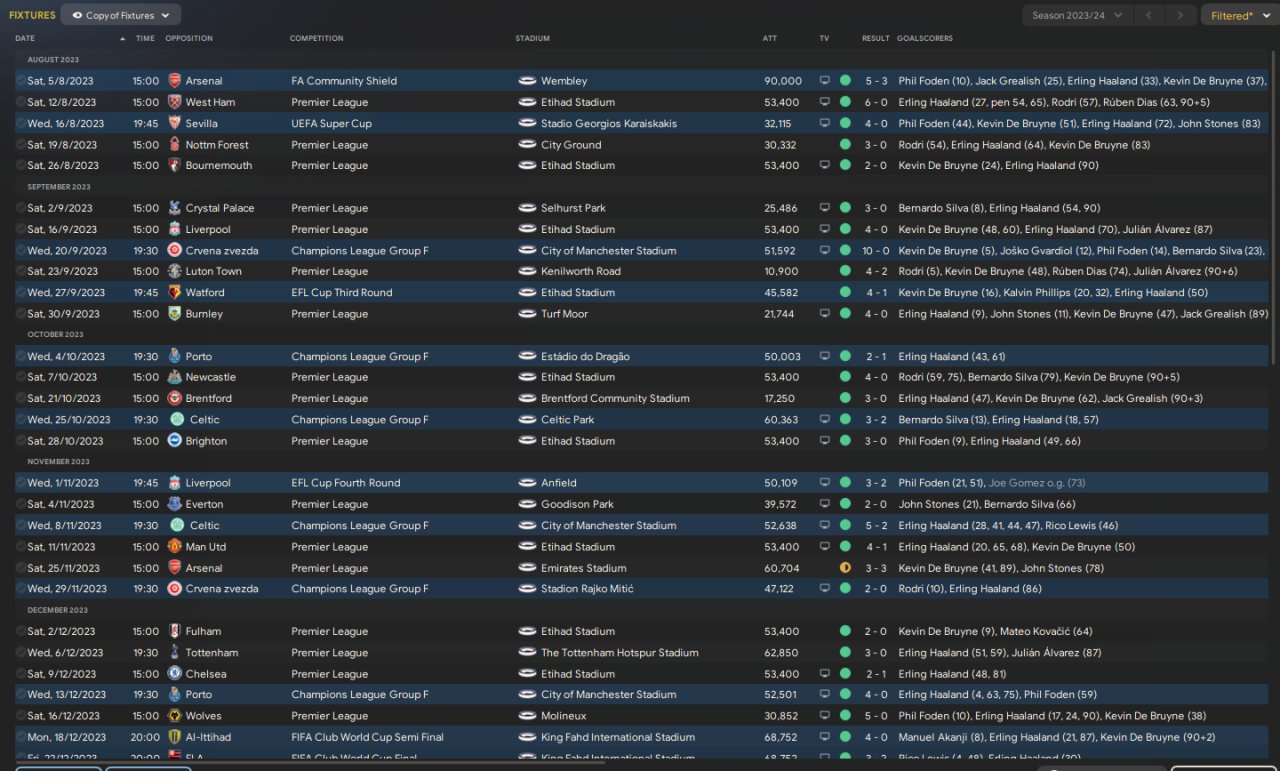Click the Crystal Palace club badge
1280x771 pixels.
click(x=175, y=208)
